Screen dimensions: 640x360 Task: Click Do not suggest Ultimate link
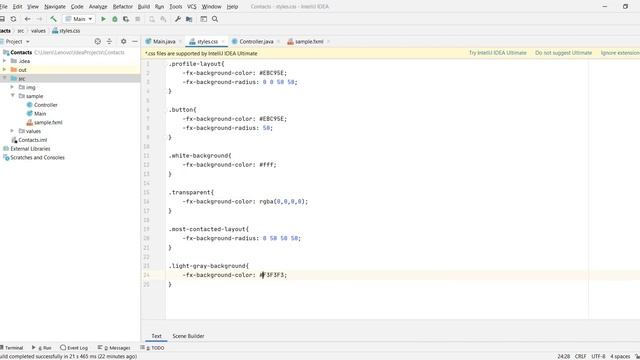[563, 53]
